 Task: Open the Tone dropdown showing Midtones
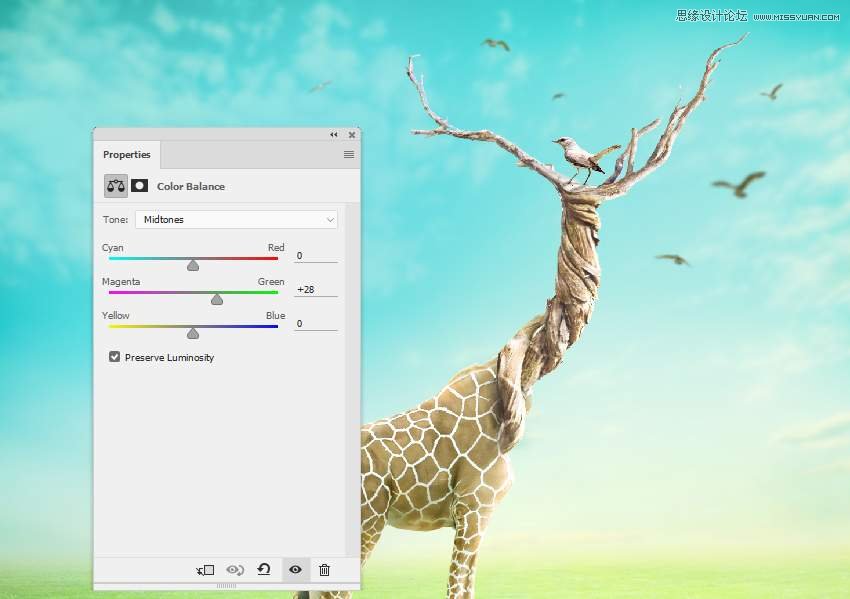[x=237, y=219]
